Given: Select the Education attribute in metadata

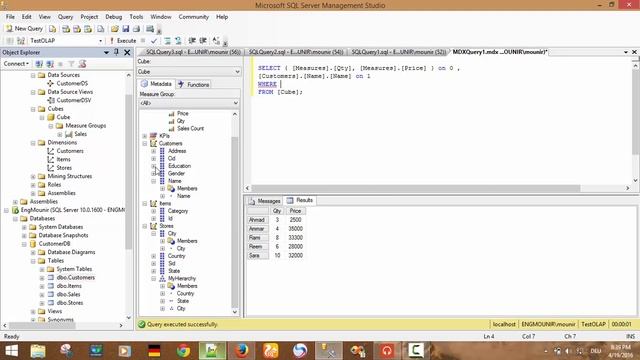Looking at the screenshot, I should tap(179, 166).
